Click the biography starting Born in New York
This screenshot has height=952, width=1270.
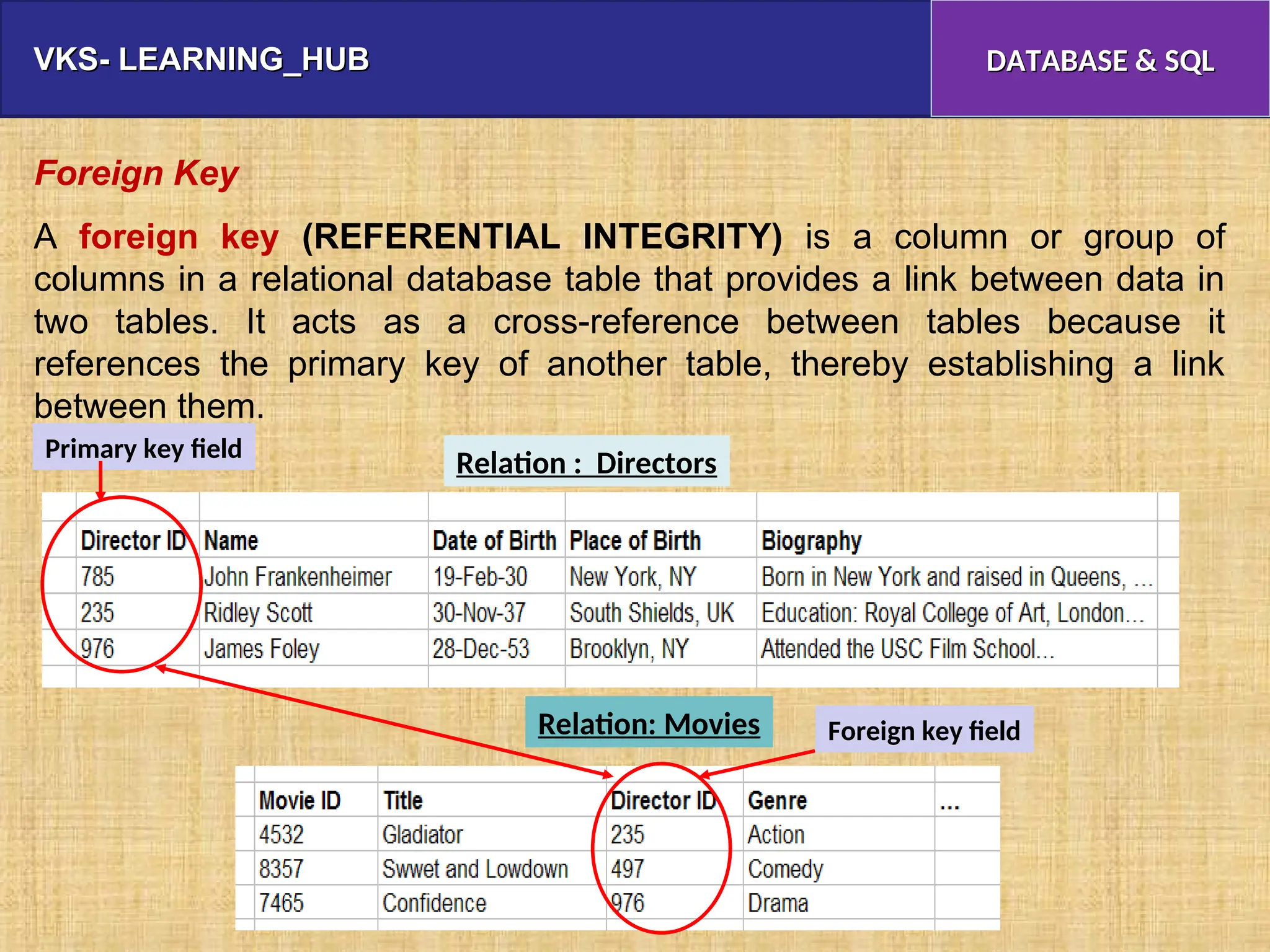click(x=957, y=576)
